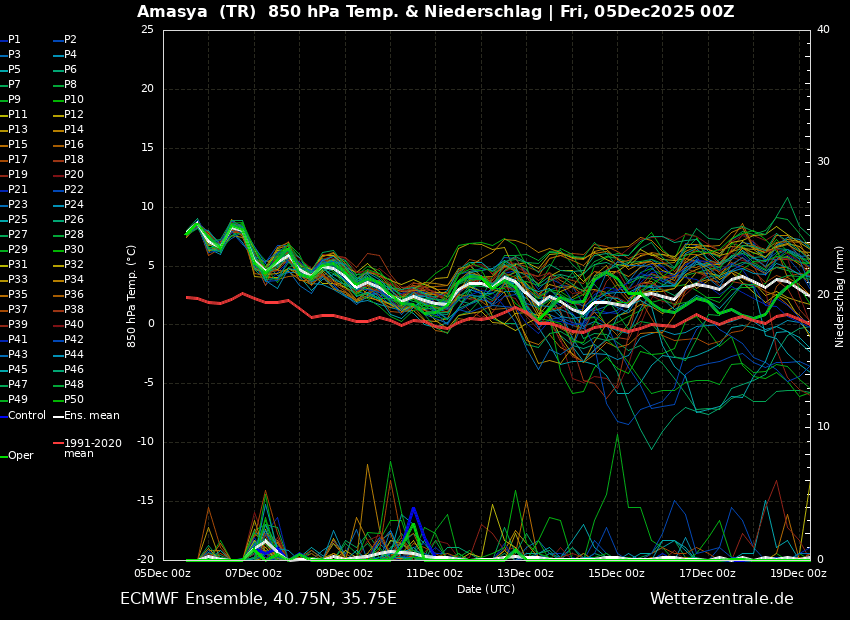Select the P13 legend entry
The image size is (850, 620).
pos(14,130)
